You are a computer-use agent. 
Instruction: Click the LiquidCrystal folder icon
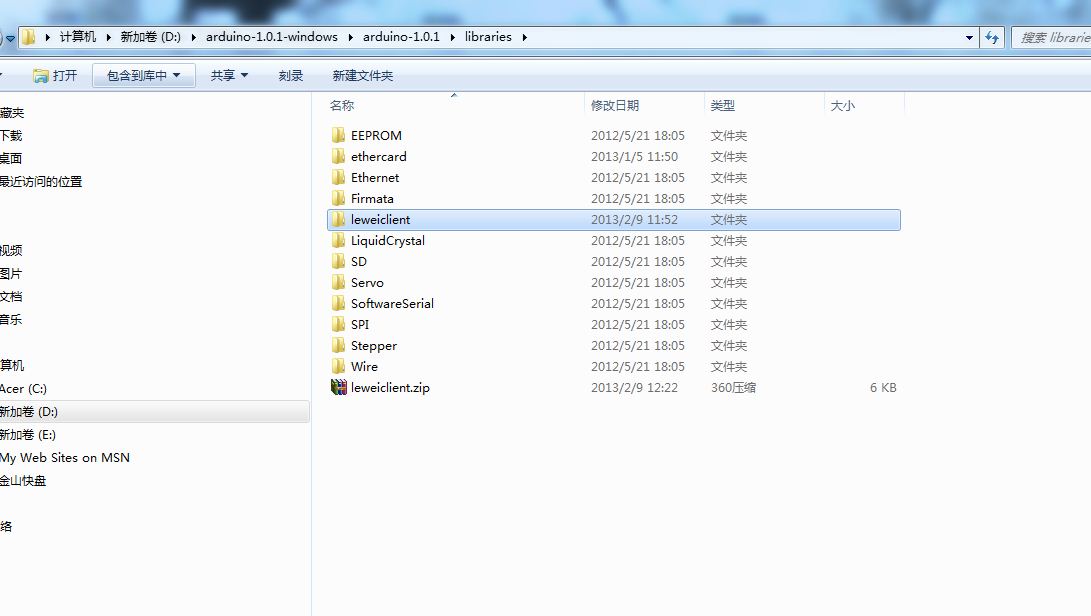click(338, 240)
